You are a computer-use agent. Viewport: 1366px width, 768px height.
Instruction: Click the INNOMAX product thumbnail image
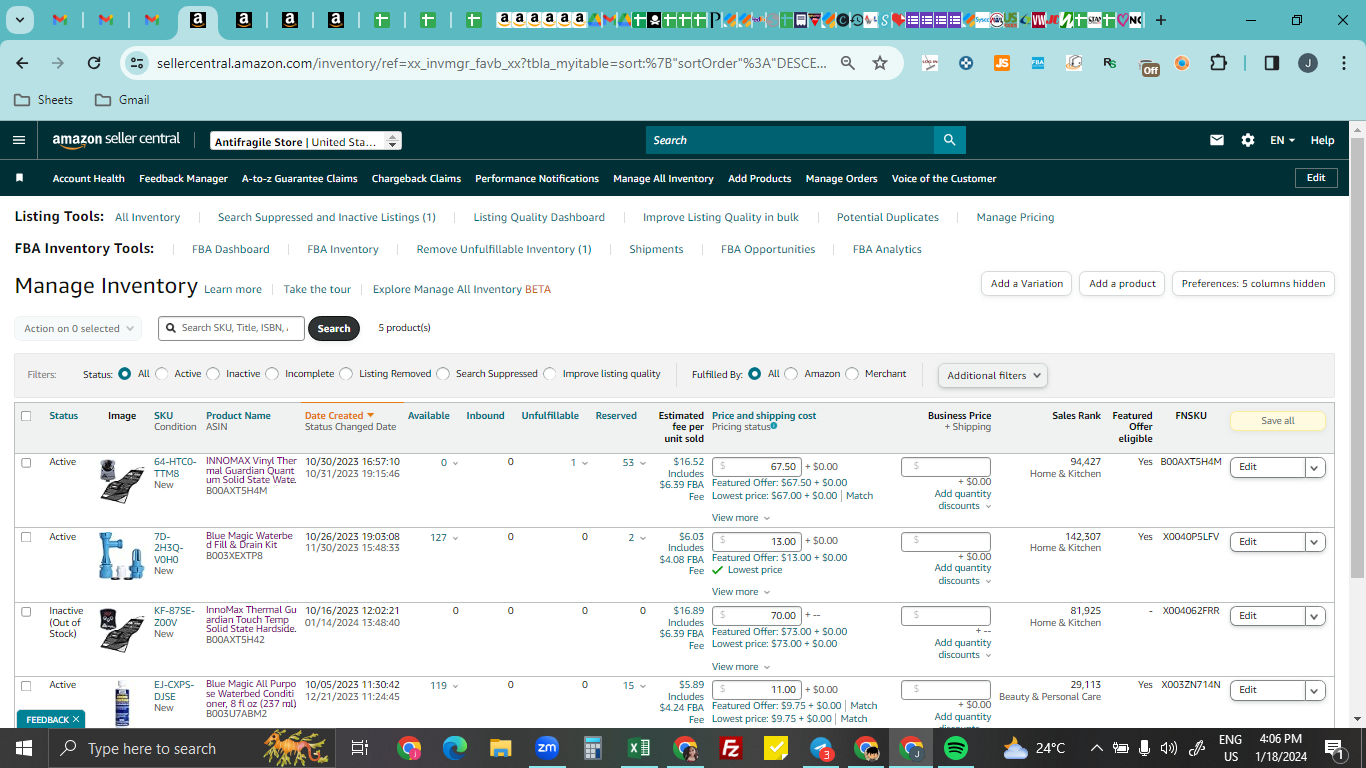pos(122,480)
